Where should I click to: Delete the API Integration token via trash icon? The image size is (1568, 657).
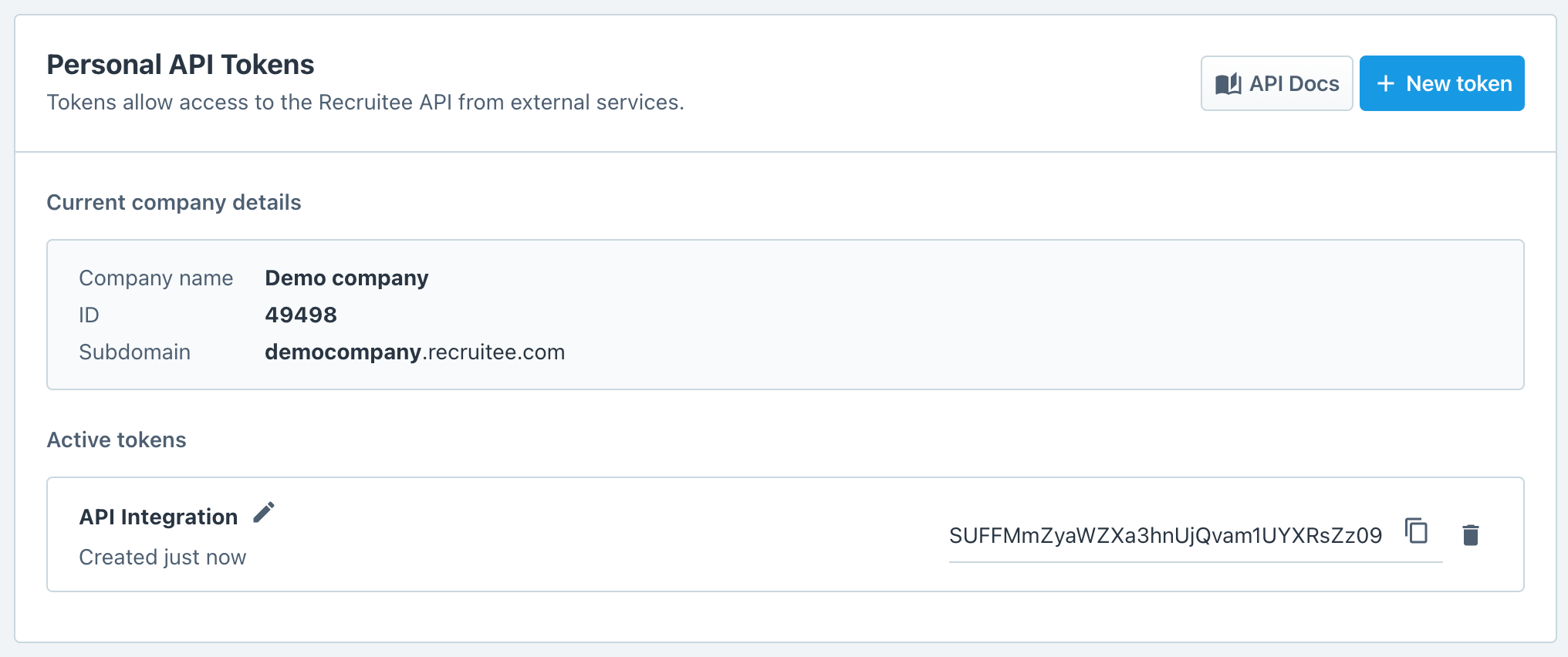click(1471, 535)
